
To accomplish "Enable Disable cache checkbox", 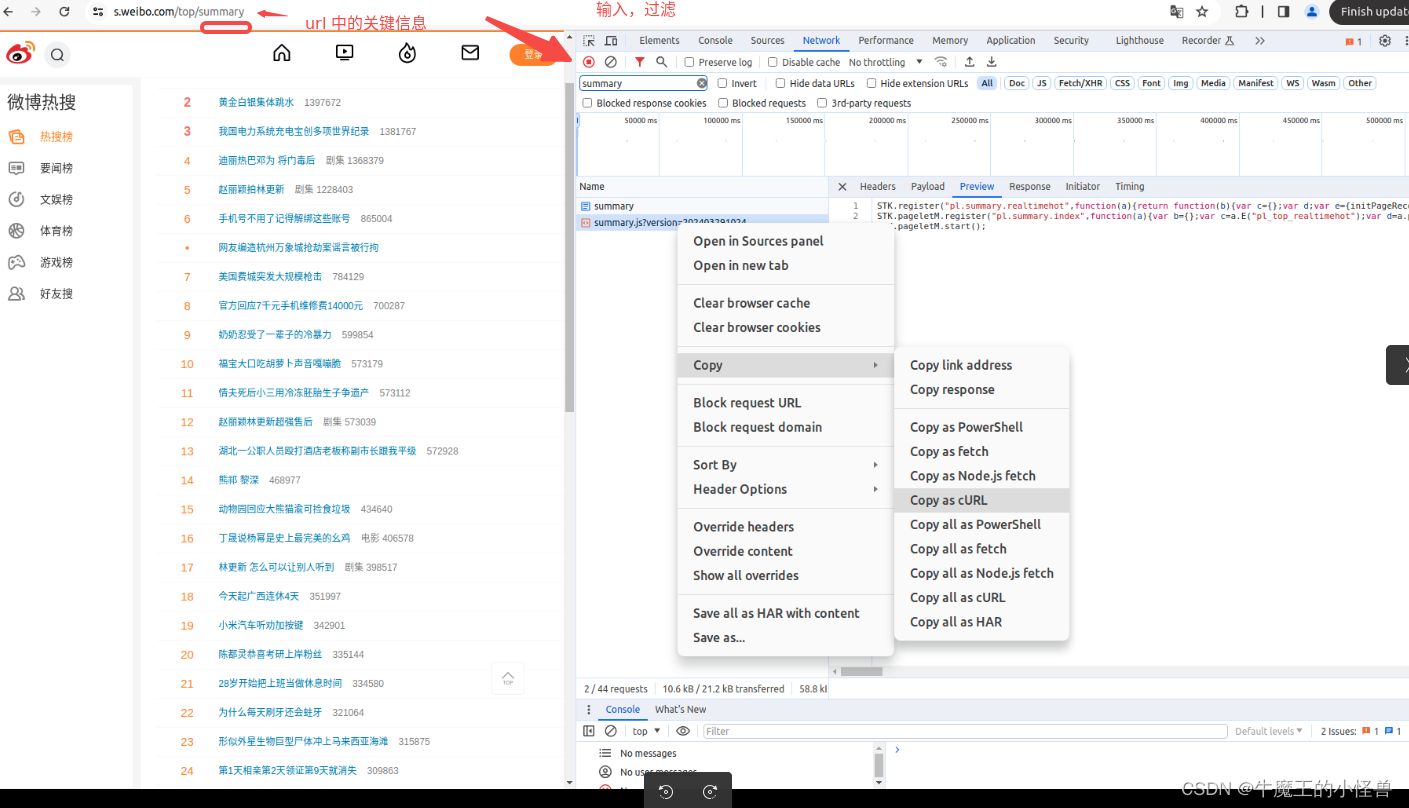I will pyautogui.click(x=772, y=62).
